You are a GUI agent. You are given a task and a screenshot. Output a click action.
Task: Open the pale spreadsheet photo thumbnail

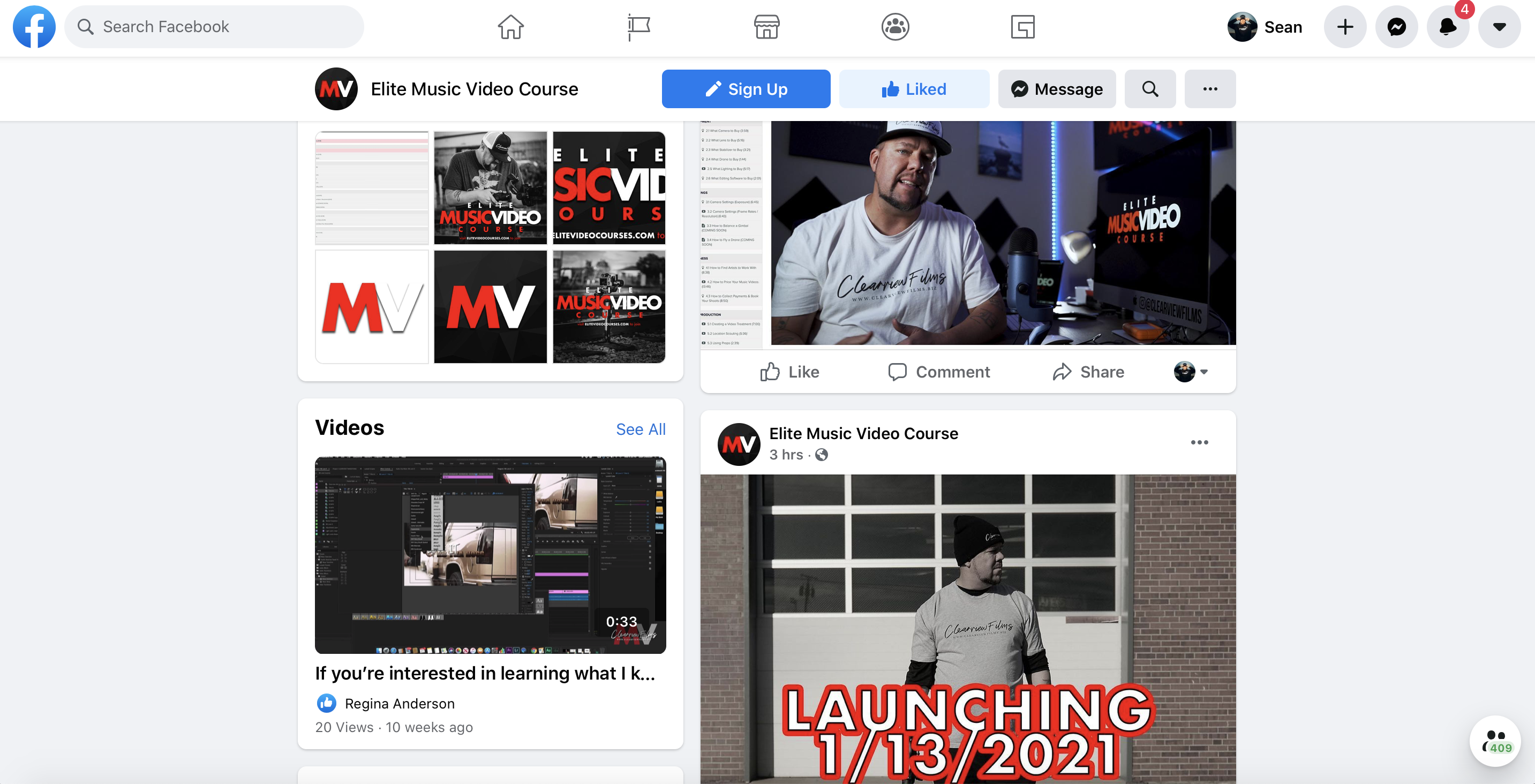[372, 187]
